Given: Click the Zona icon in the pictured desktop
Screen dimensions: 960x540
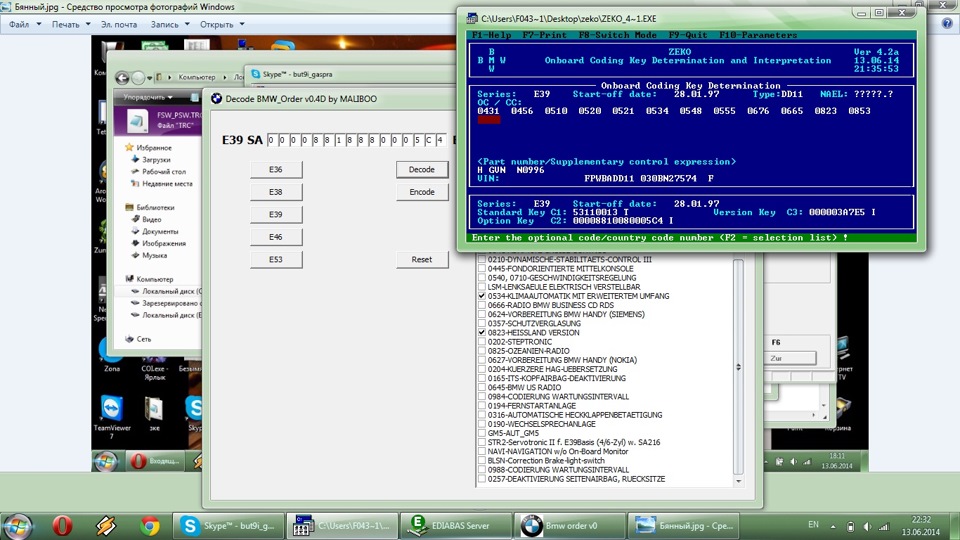Looking at the screenshot, I should coord(111,351).
